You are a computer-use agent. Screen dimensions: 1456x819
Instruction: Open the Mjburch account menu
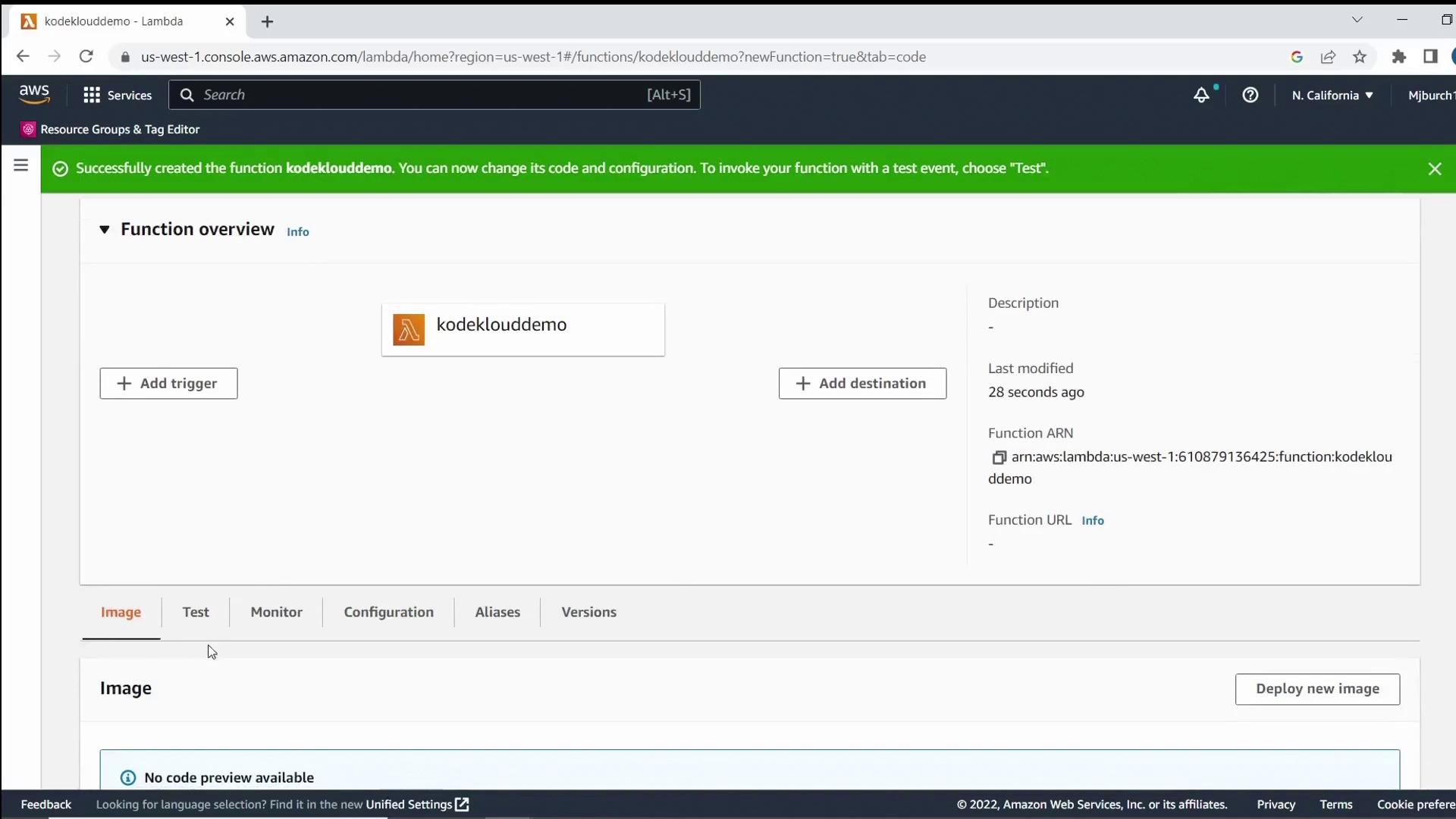coord(1429,95)
